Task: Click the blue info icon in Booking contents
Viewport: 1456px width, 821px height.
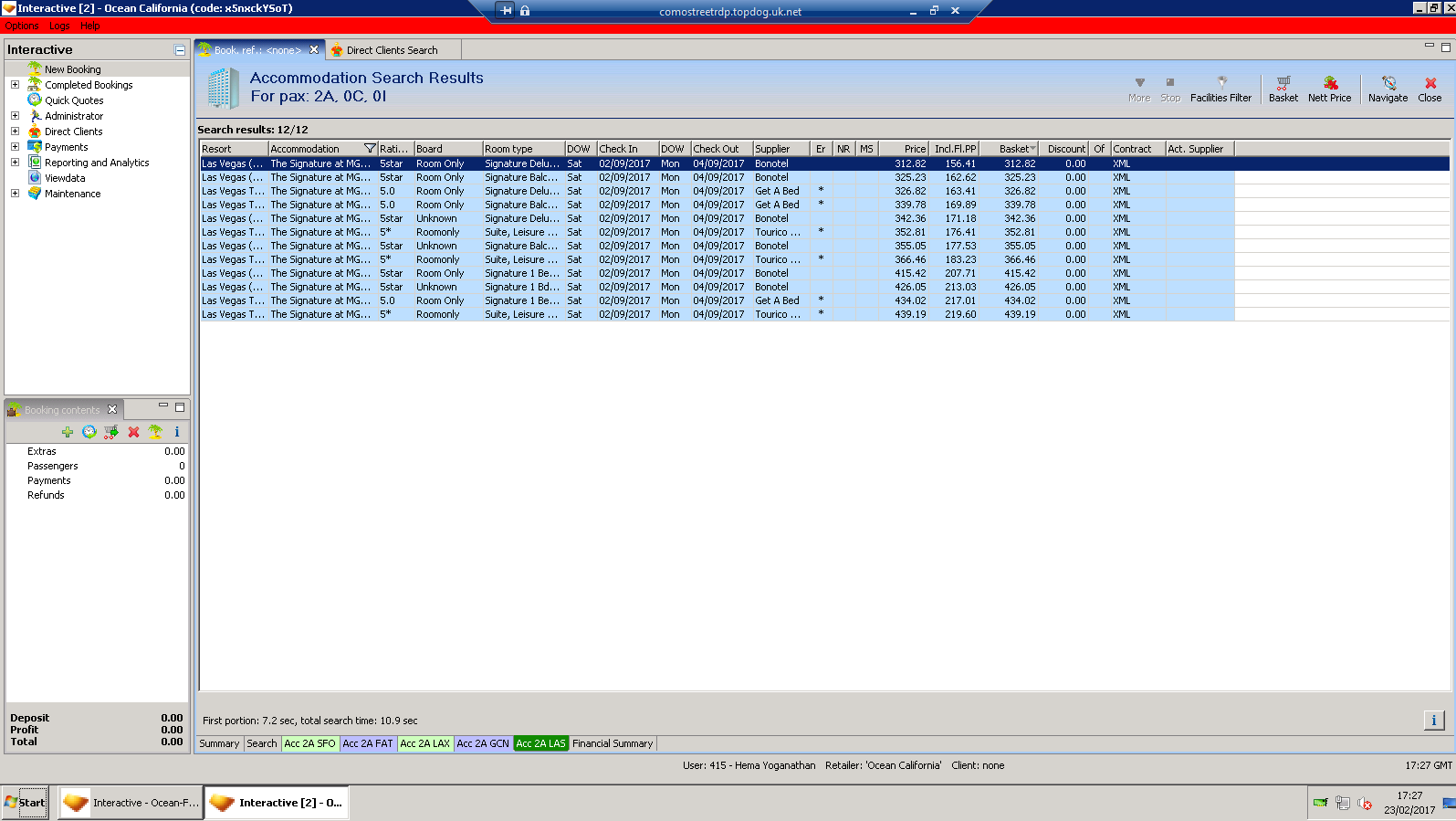Action: coord(177,432)
